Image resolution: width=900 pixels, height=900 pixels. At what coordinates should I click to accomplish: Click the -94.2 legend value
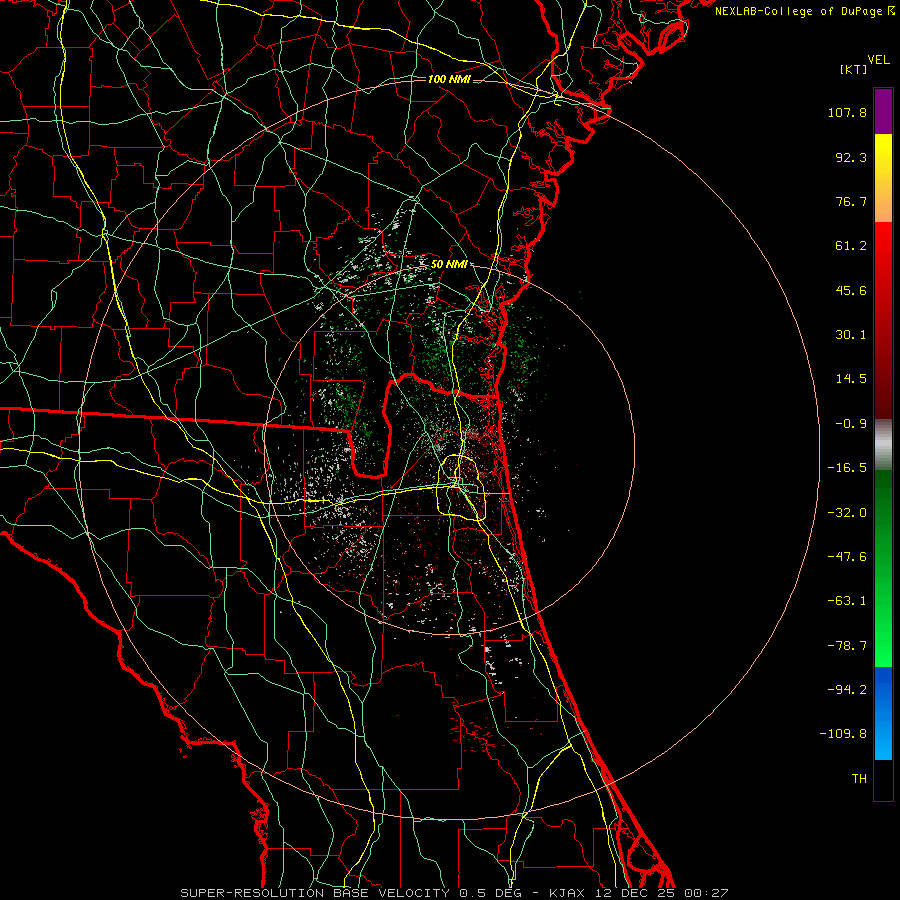pyautogui.click(x=847, y=690)
